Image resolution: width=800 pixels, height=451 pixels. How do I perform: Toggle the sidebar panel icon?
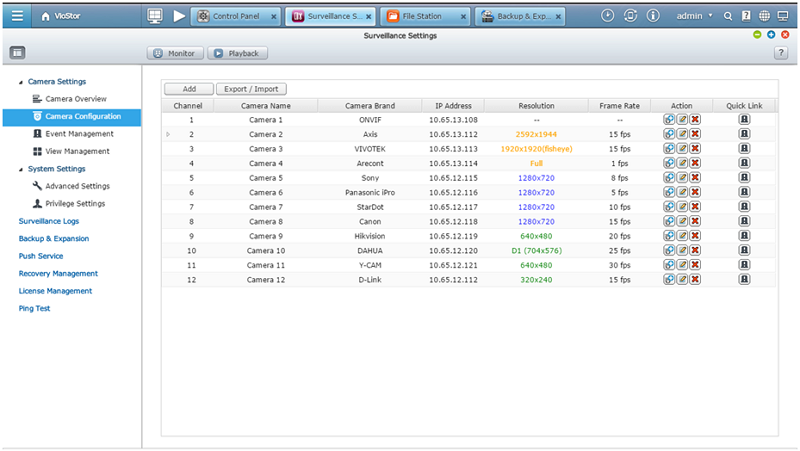[x=17, y=53]
